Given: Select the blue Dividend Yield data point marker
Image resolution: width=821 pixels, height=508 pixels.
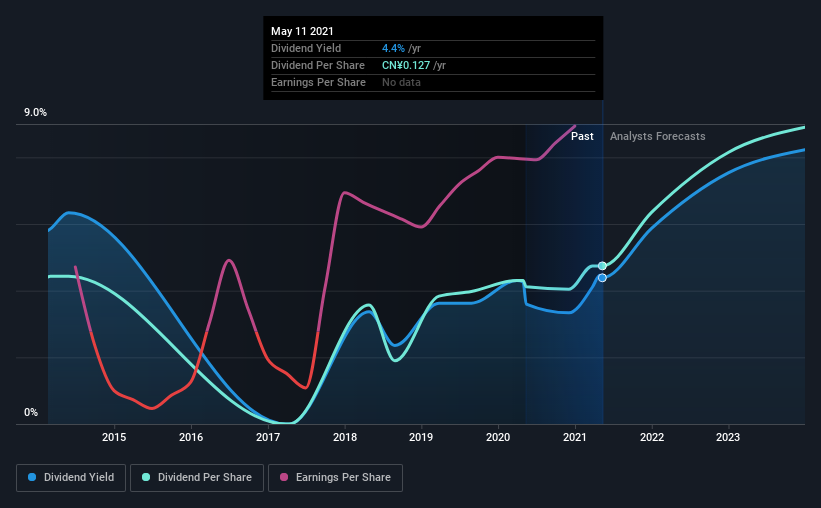Looking at the screenshot, I should click(602, 278).
